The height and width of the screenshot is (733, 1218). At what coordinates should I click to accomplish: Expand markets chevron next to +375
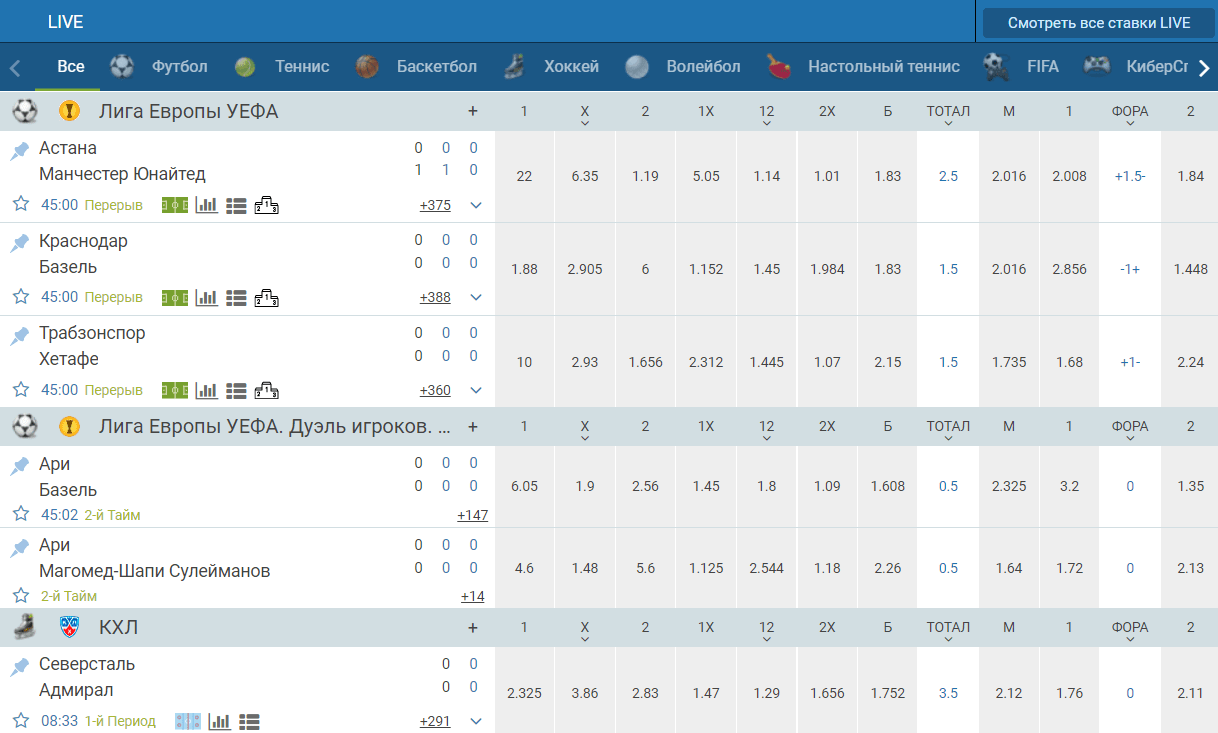point(476,205)
